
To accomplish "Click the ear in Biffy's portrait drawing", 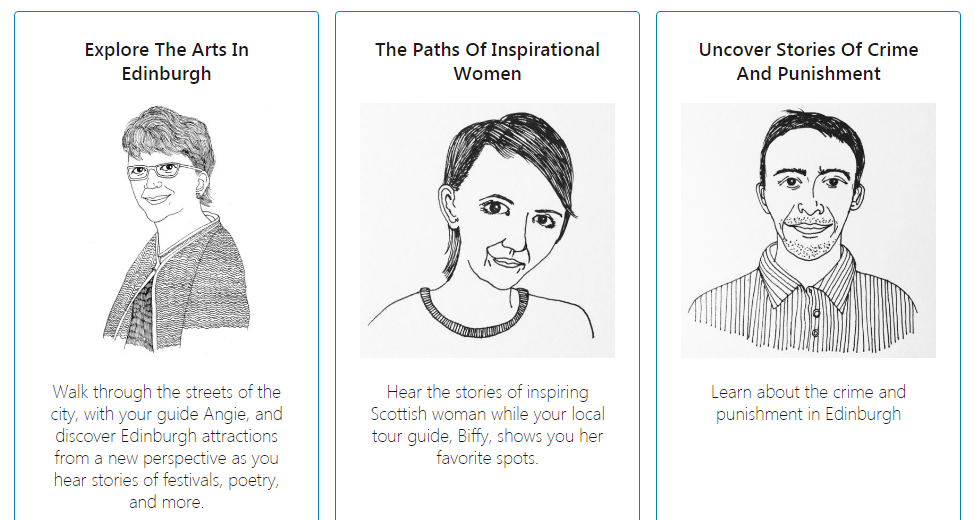I will 447,203.
